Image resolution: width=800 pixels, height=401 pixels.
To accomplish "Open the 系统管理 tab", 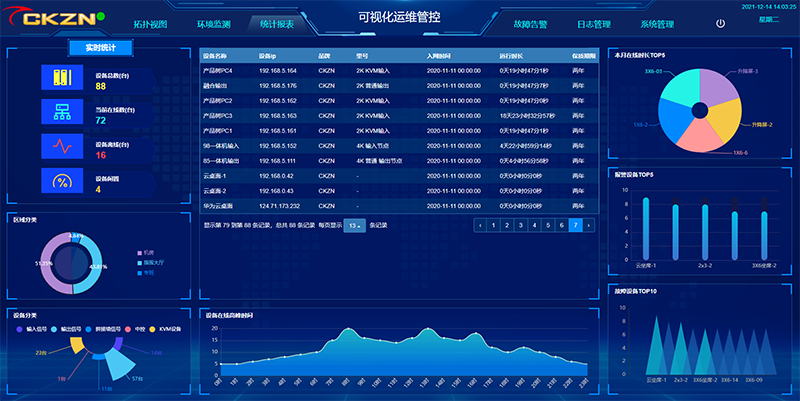I will [657, 24].
